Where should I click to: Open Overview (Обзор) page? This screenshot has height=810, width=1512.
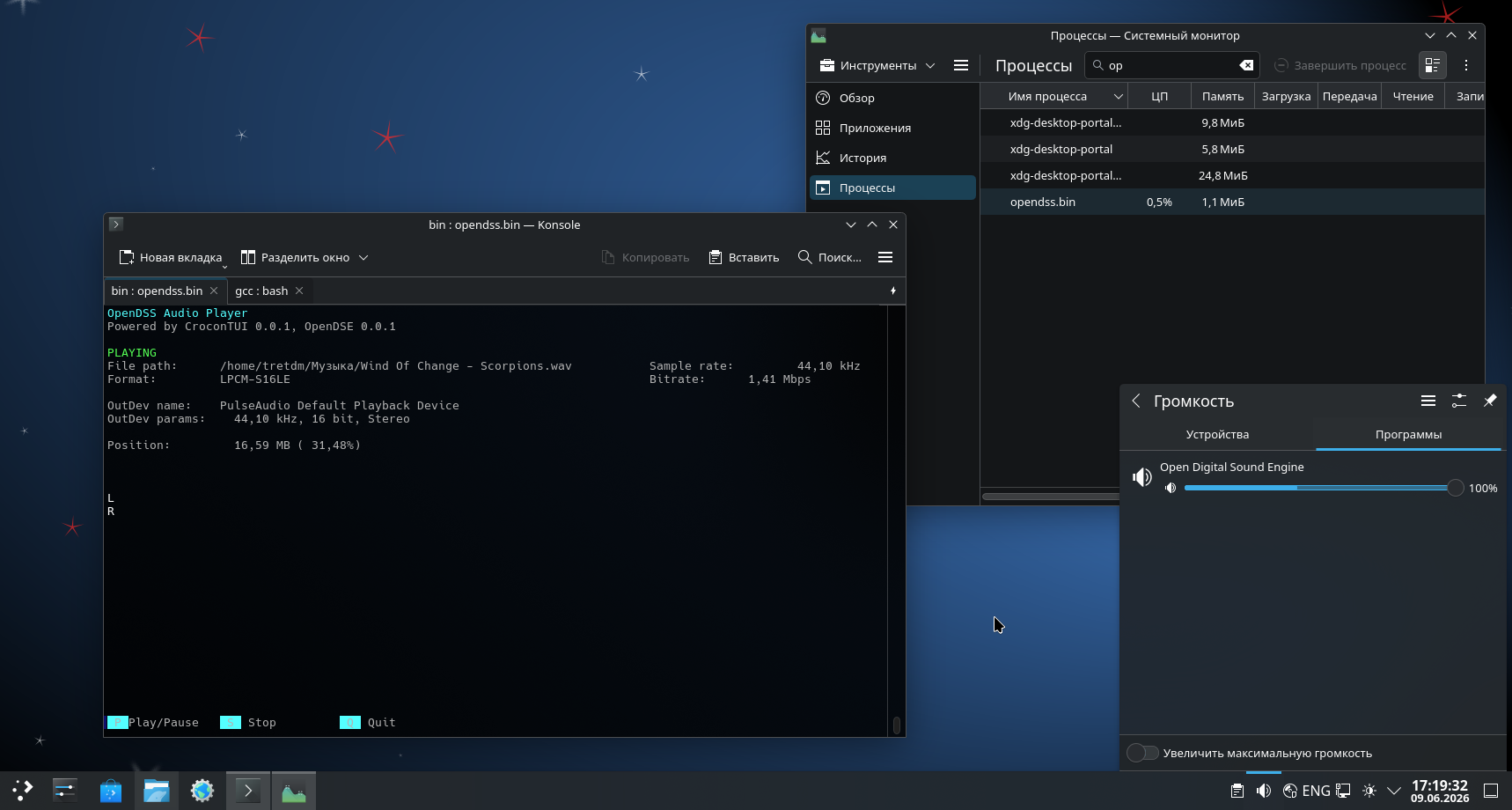point(892,98)
